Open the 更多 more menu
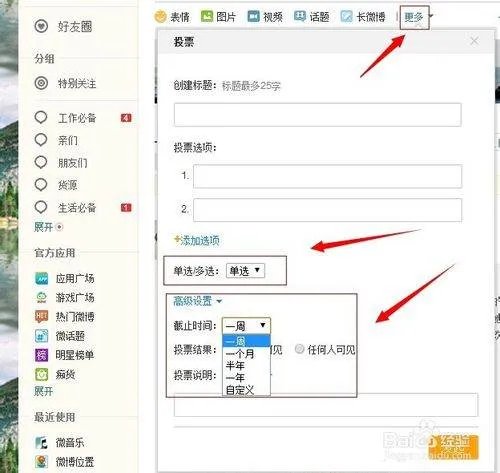500x473 pixels. [x=414, y=17]
